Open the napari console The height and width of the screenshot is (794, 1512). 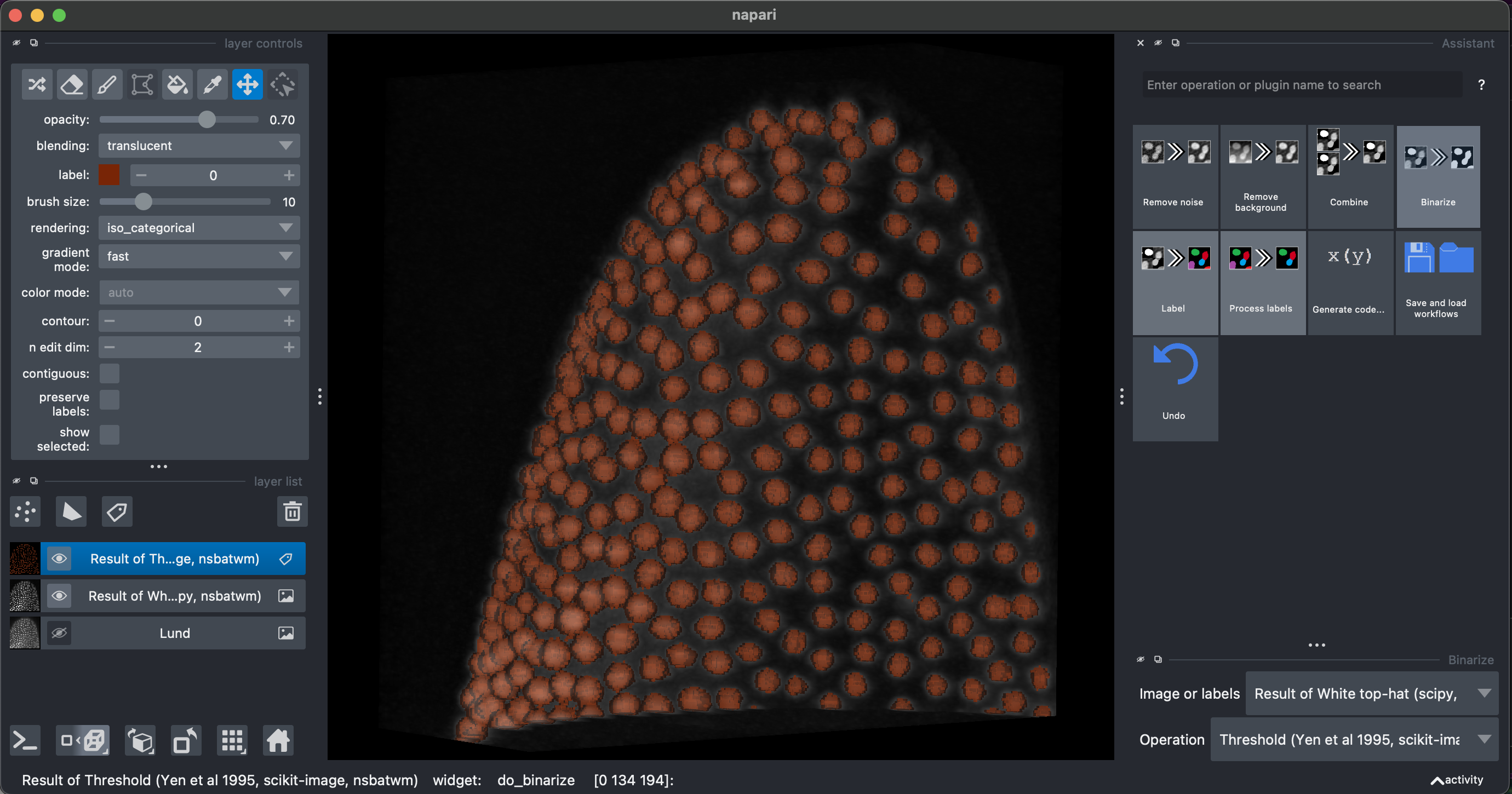pos(25,740)
